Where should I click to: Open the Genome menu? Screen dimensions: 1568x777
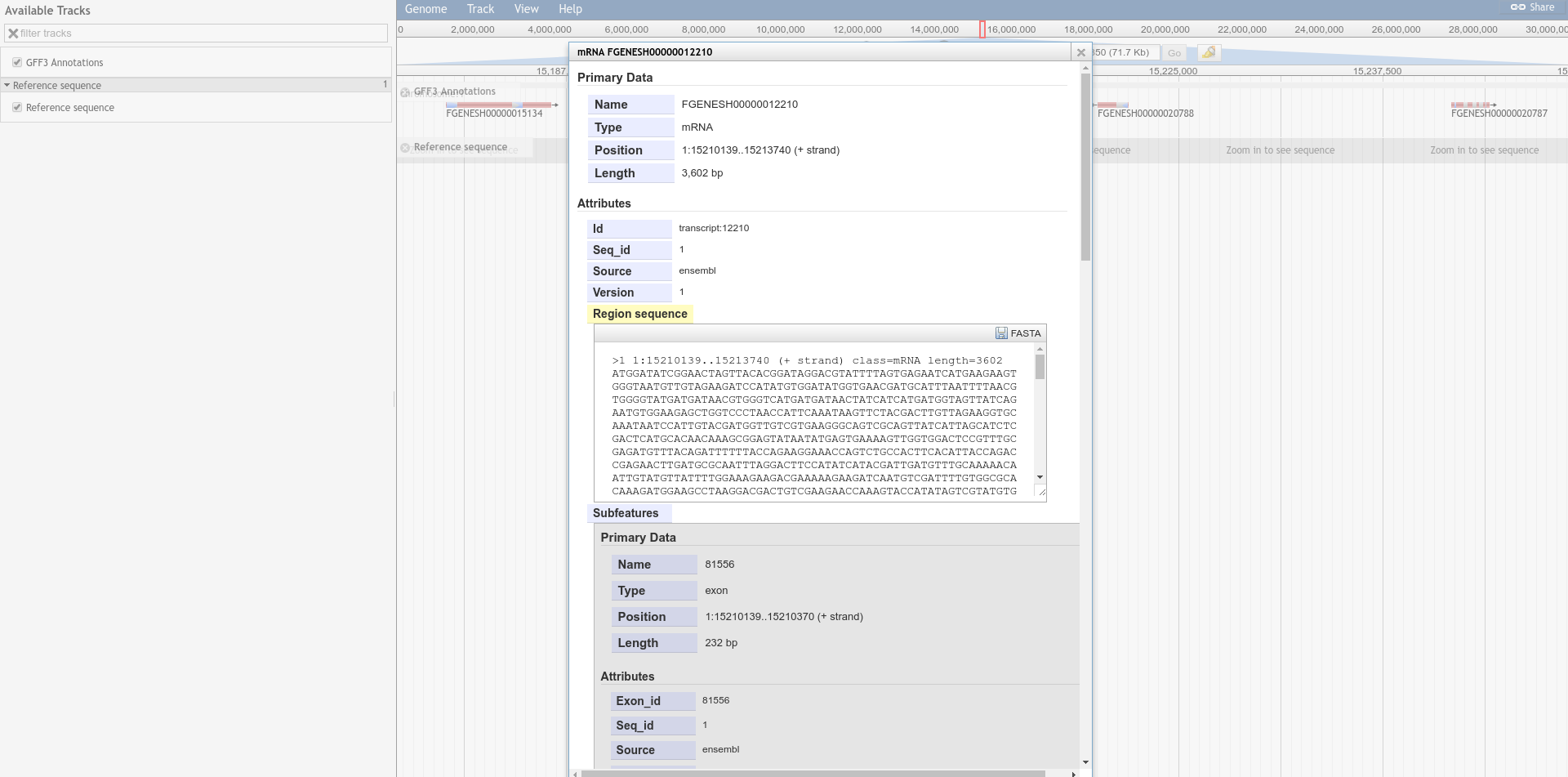[425, 9]
